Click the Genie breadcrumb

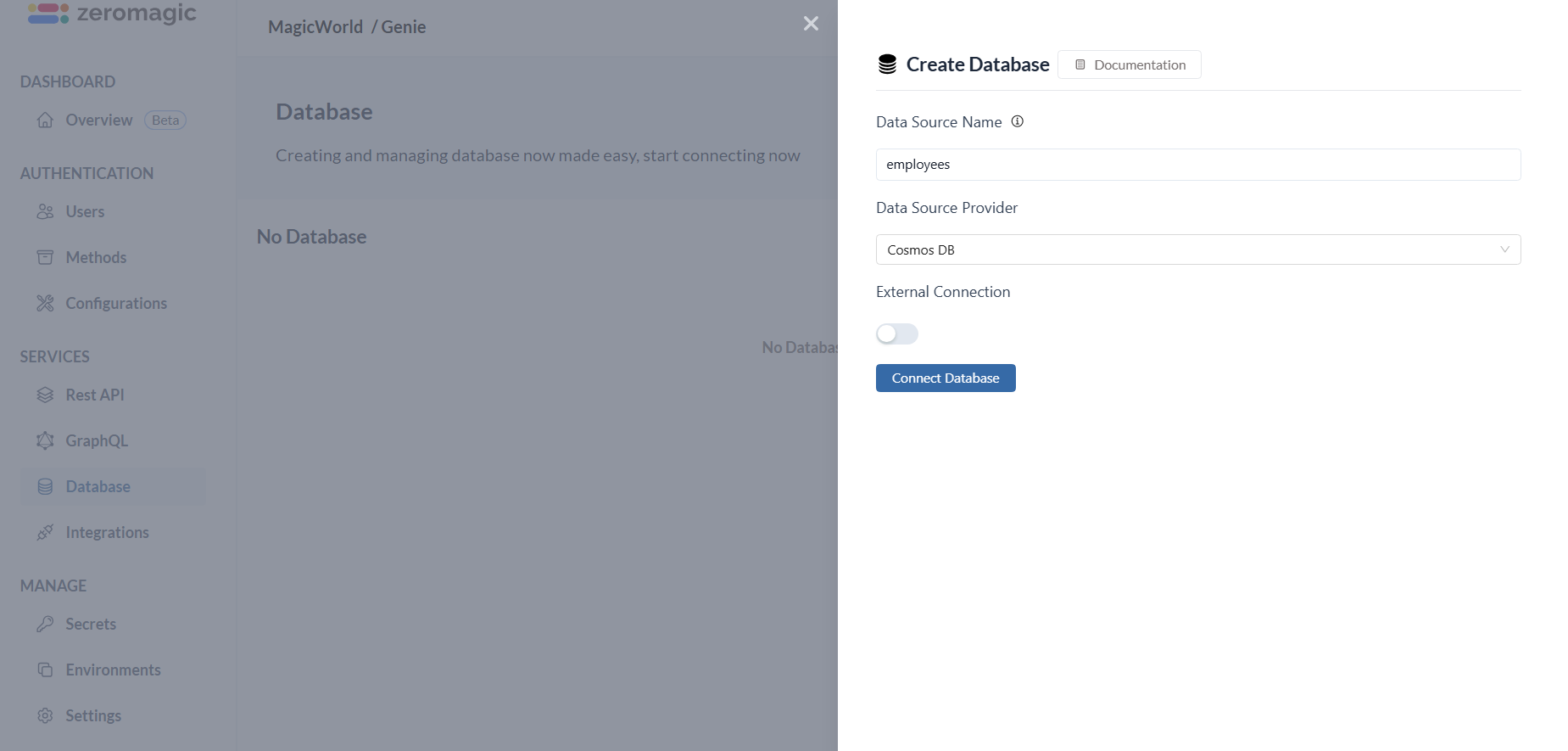(x=404, y=26)
